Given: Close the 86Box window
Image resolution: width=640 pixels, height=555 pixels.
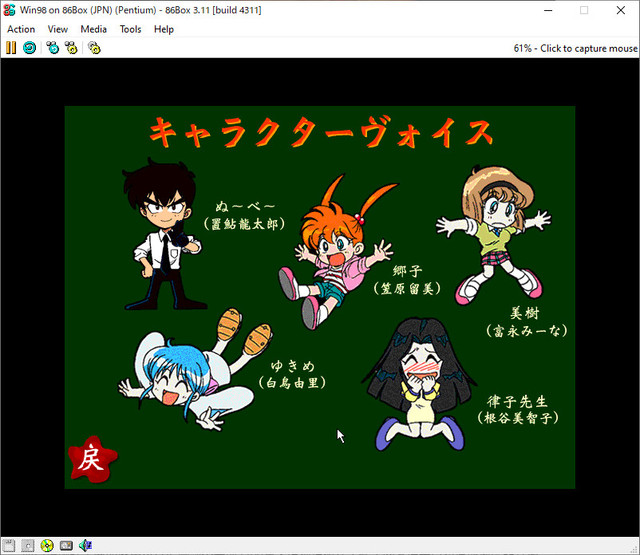Looking at the screenshot, I should (x=621, y=10).
